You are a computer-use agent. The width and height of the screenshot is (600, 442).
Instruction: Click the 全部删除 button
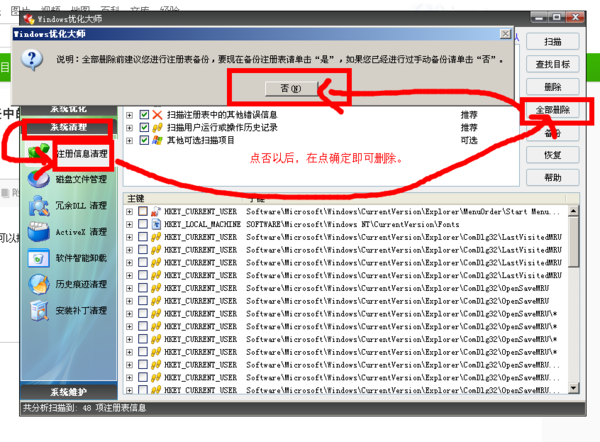coord(553,110)
